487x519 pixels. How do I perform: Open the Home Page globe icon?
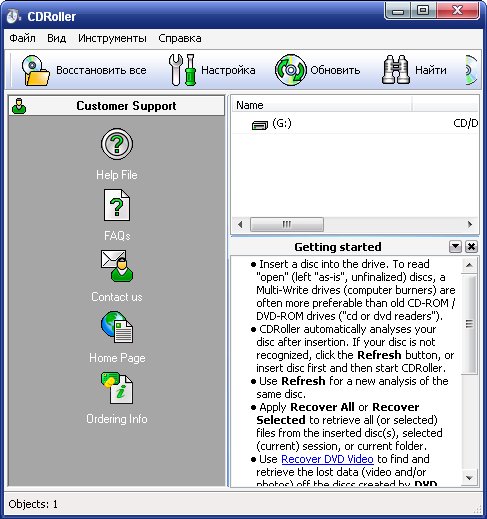[x=117, y=327]
